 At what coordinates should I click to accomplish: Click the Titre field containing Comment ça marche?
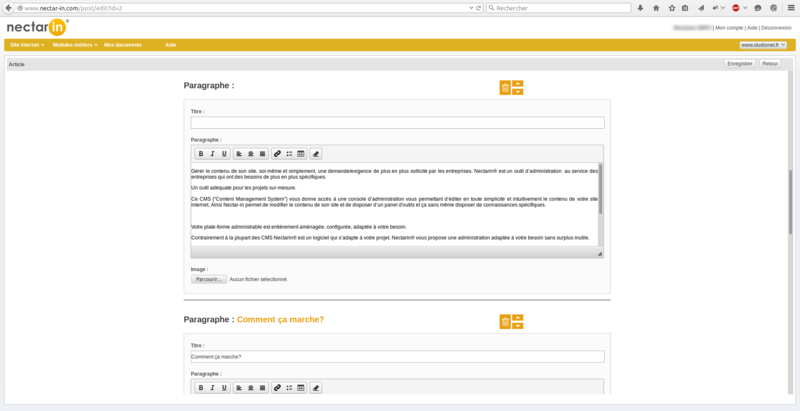[397, 356]
